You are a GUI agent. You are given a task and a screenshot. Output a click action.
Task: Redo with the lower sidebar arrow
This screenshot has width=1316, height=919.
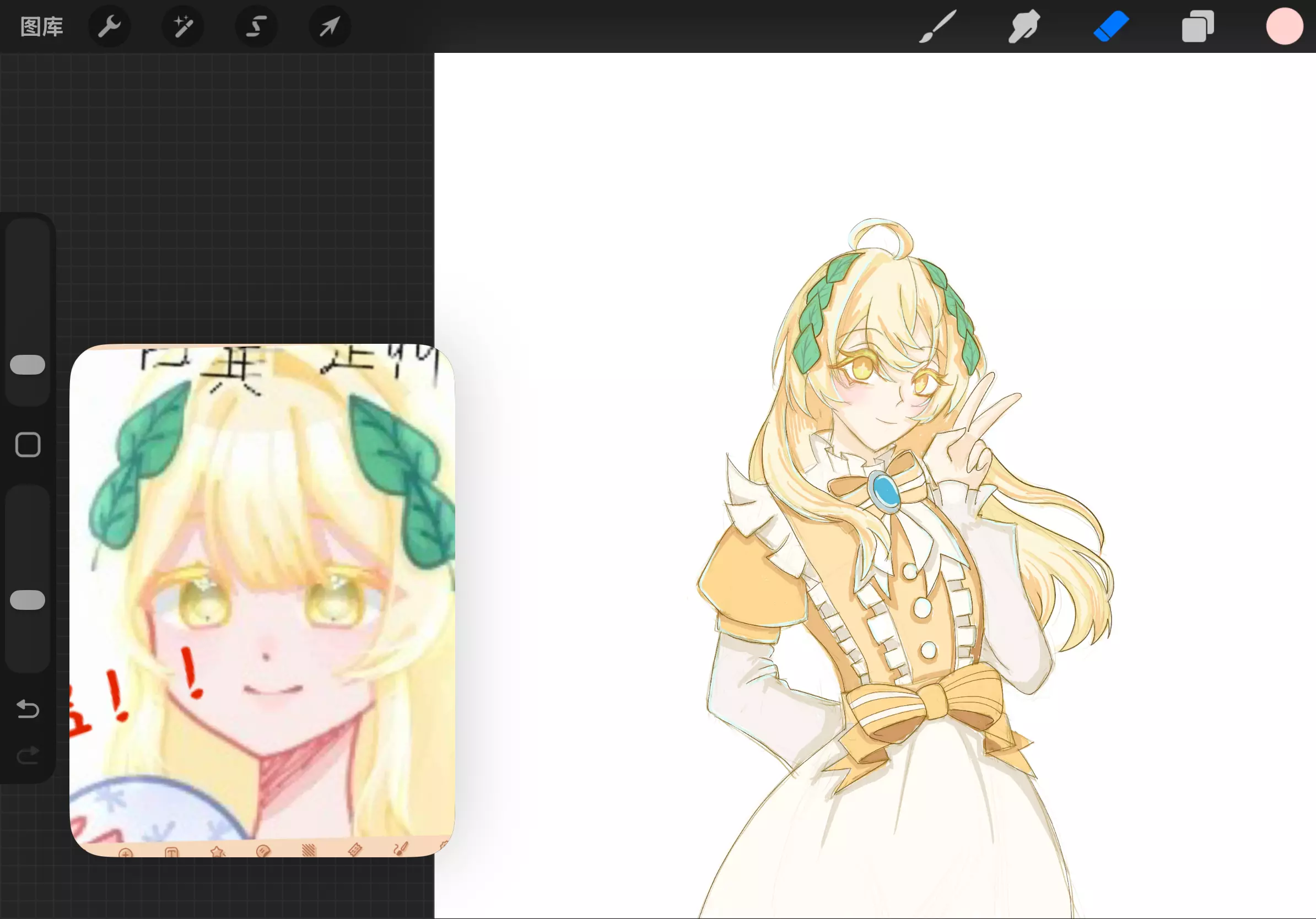pyautogui.click(x=28, y=756)
